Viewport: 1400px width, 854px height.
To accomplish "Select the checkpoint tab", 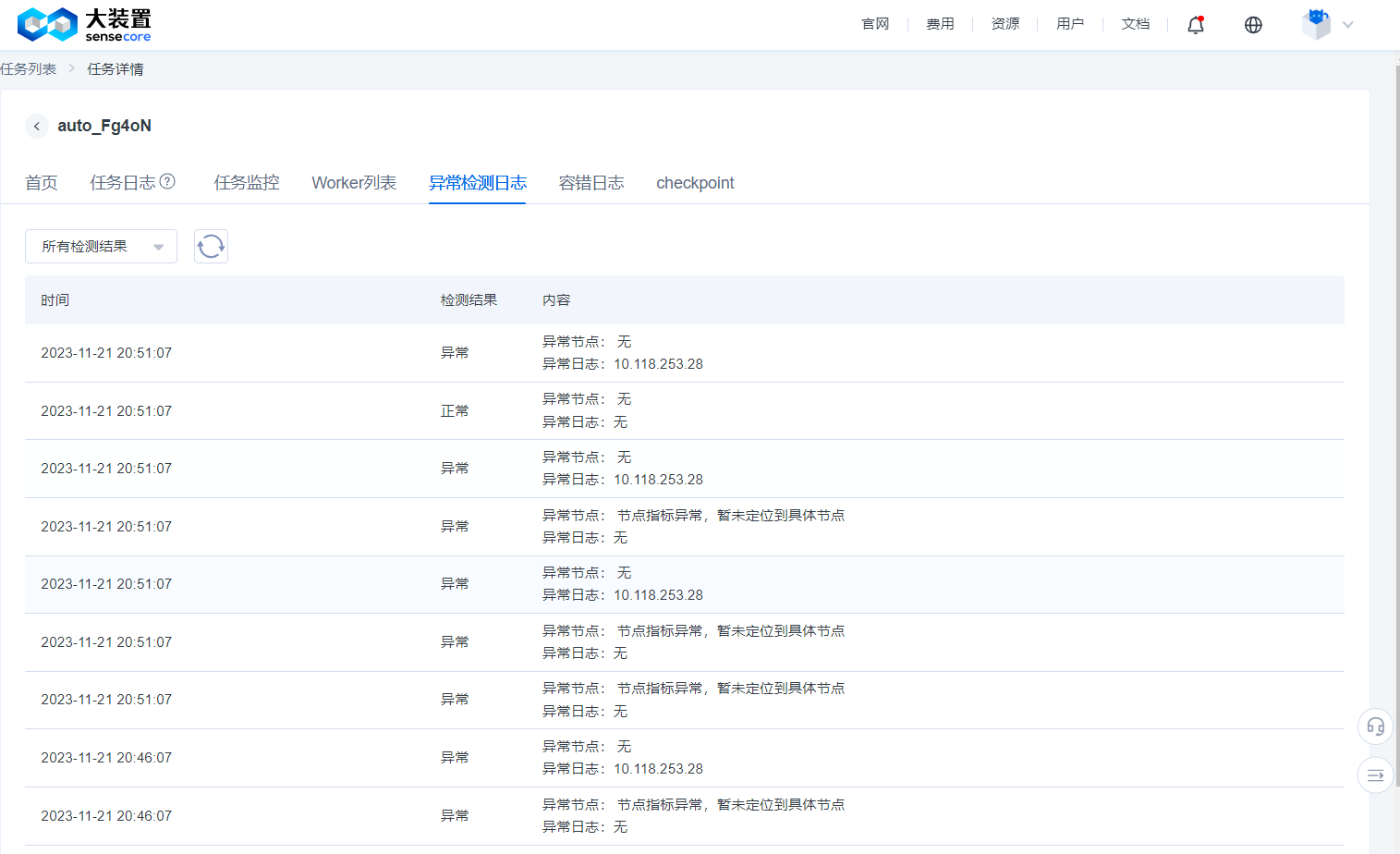I will (695, 183).
